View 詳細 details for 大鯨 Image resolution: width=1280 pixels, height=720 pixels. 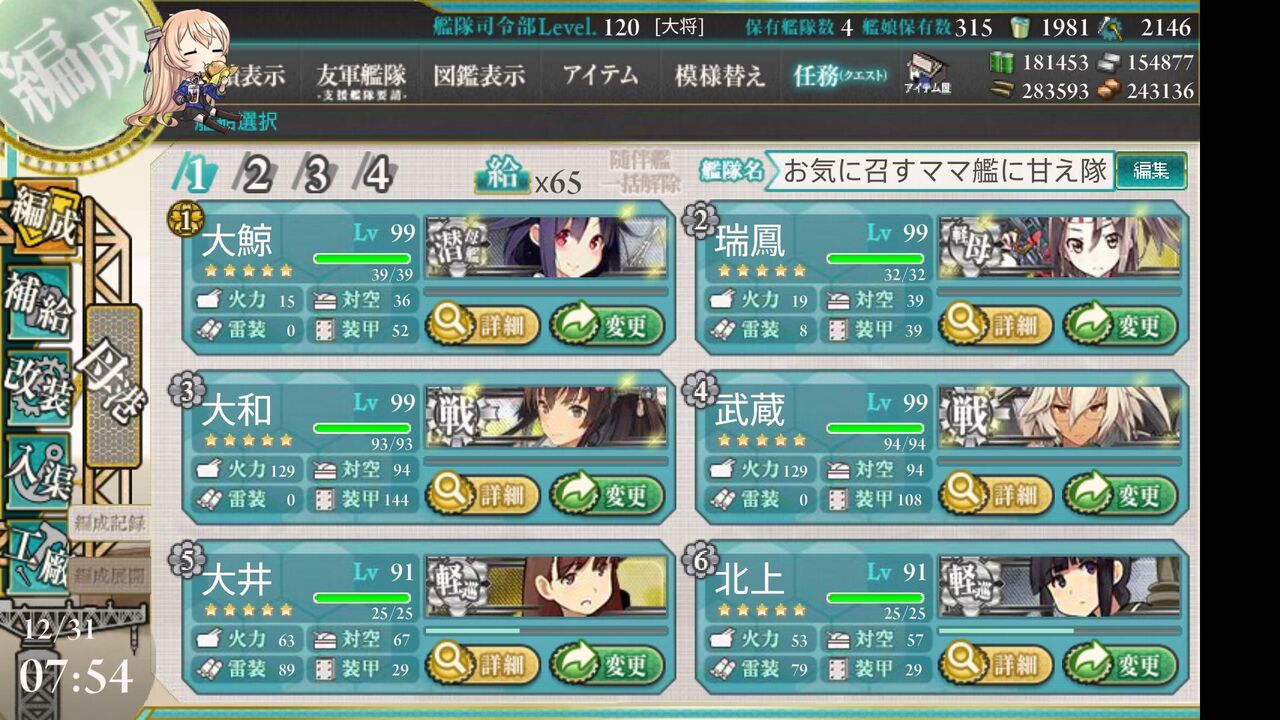pos(483,325)
